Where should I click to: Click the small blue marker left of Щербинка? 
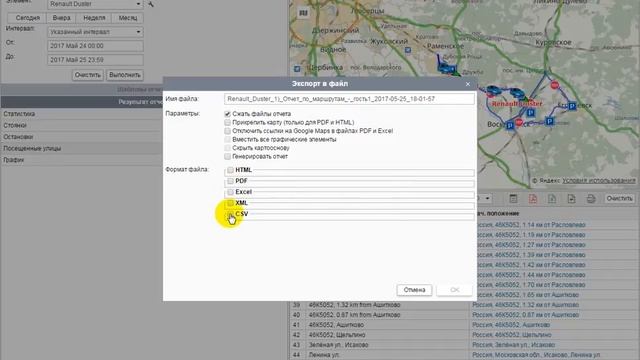297,69
